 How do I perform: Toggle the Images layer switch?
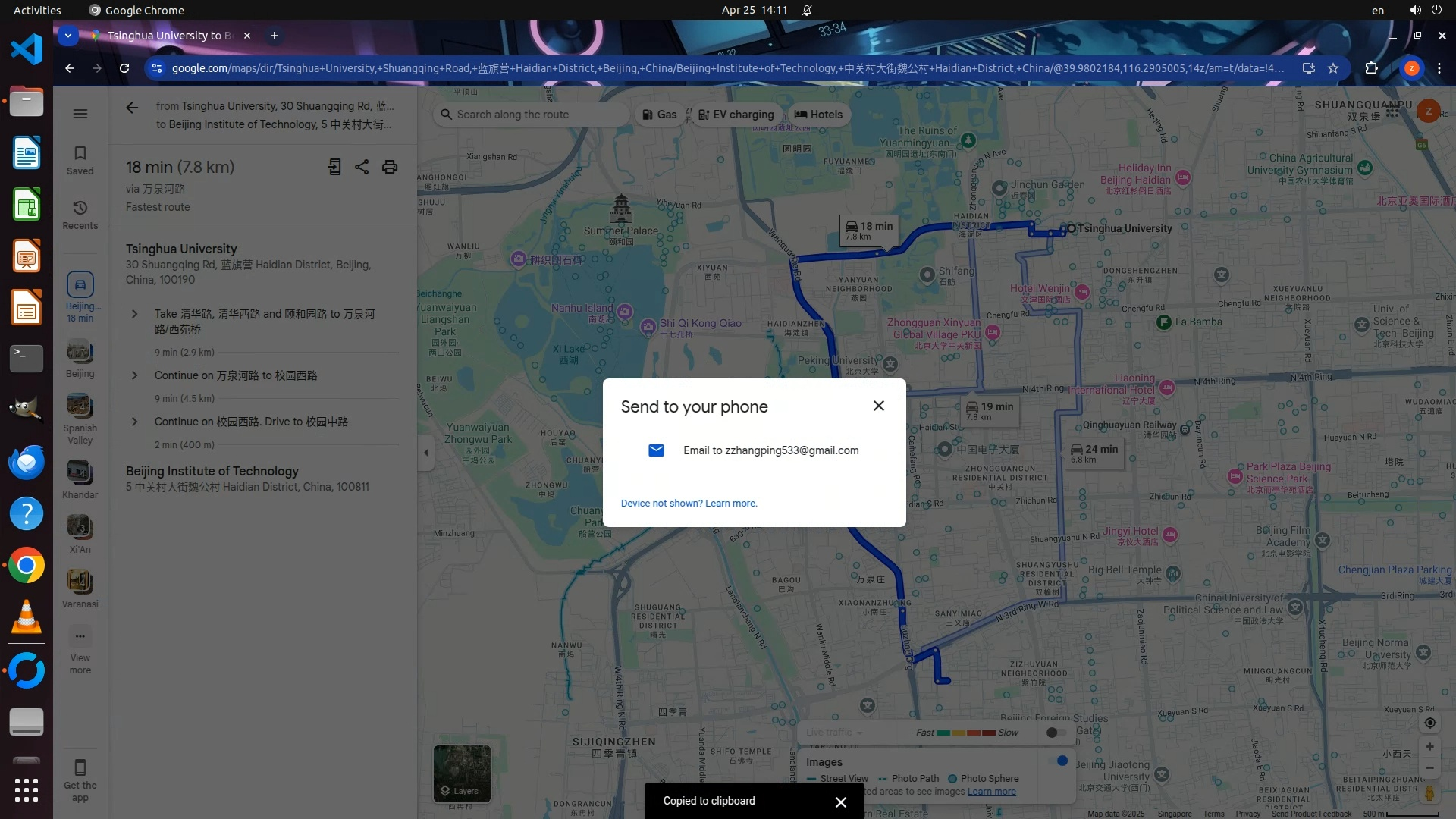1059,761
